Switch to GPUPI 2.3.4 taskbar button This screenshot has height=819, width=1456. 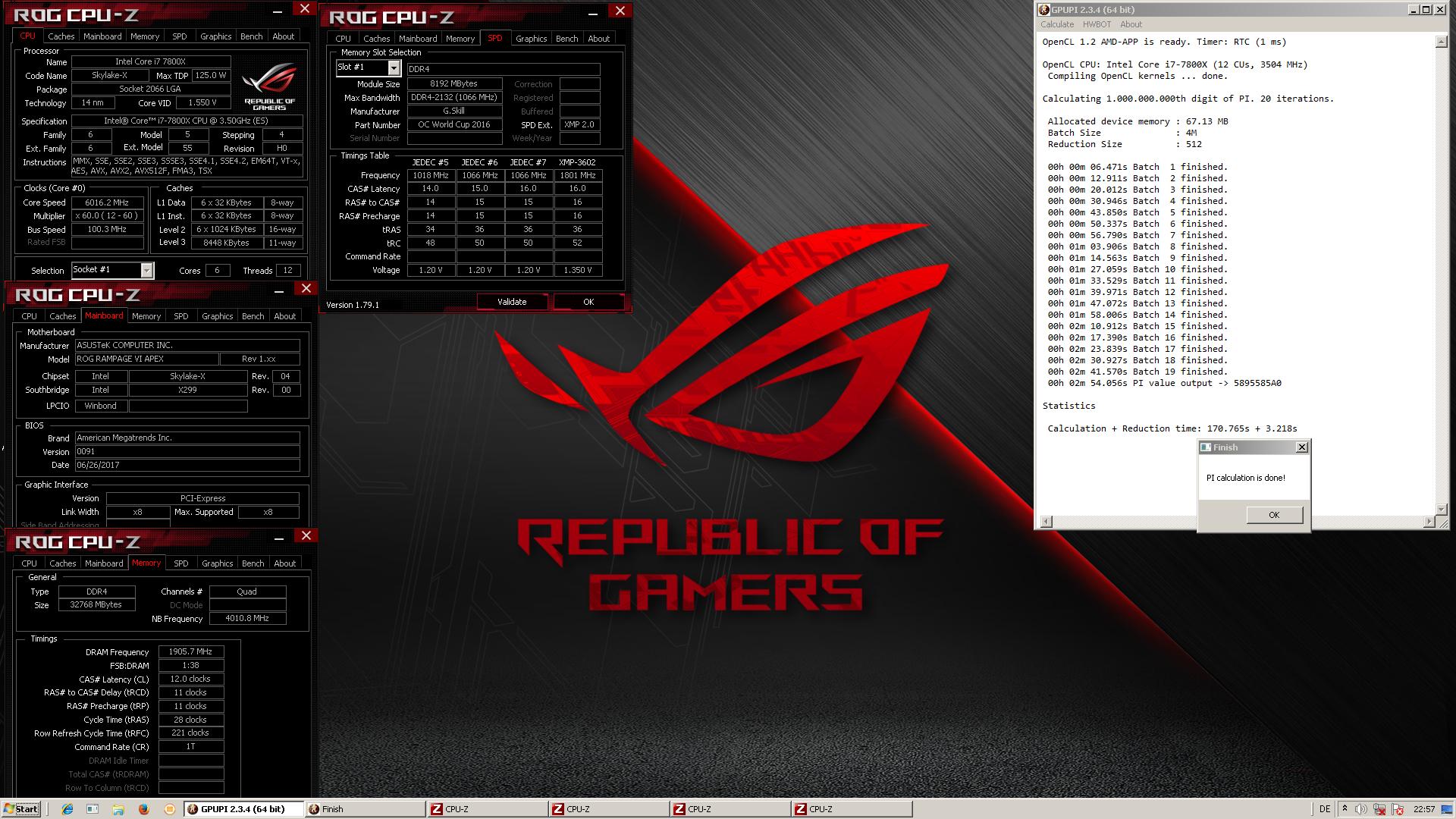point(243,809)
